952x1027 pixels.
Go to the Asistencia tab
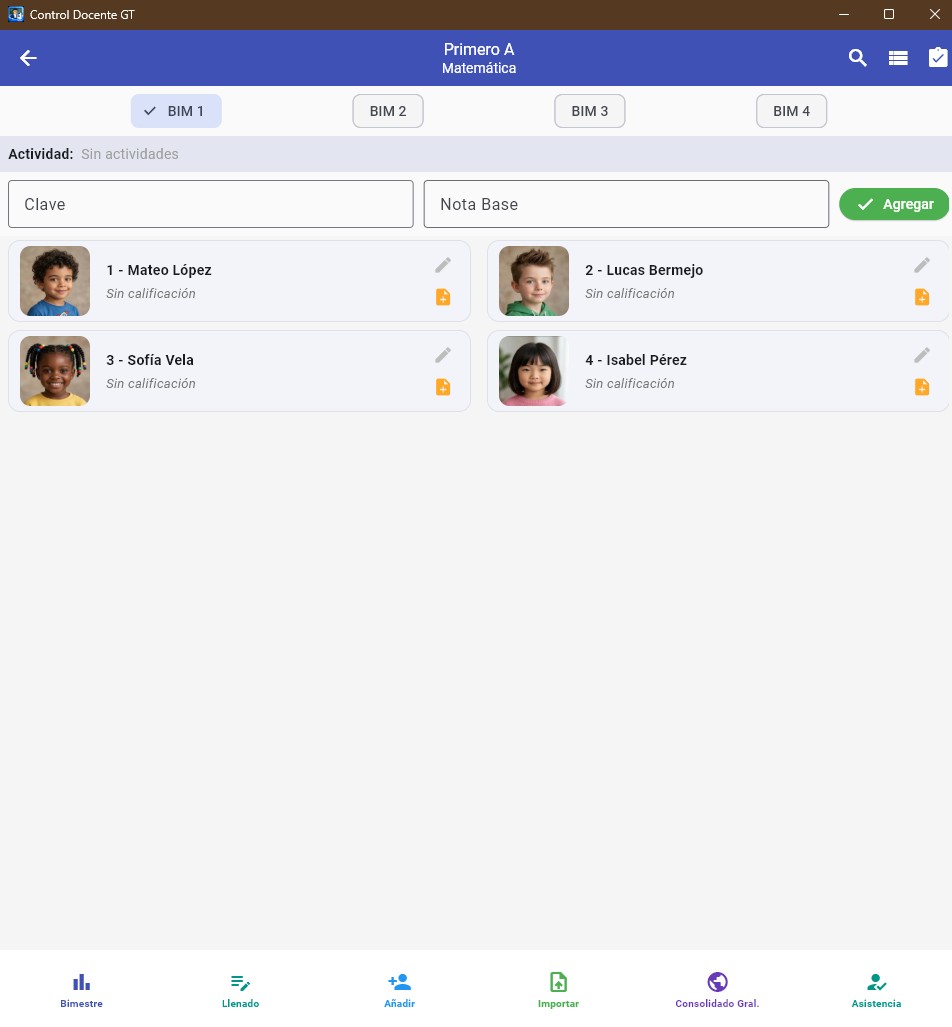876,990
